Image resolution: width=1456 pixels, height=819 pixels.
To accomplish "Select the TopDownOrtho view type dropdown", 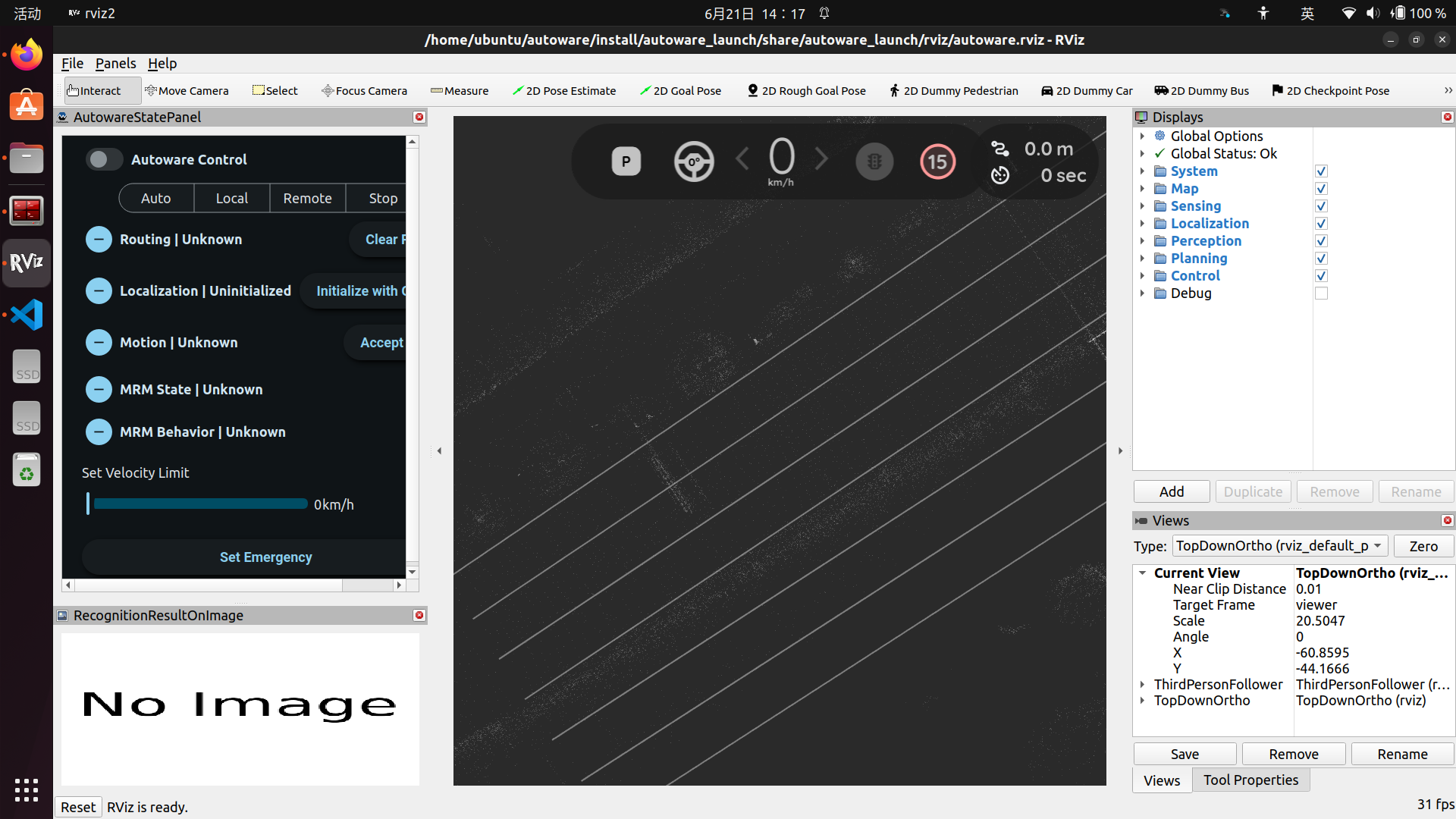I will point(1281,545).
